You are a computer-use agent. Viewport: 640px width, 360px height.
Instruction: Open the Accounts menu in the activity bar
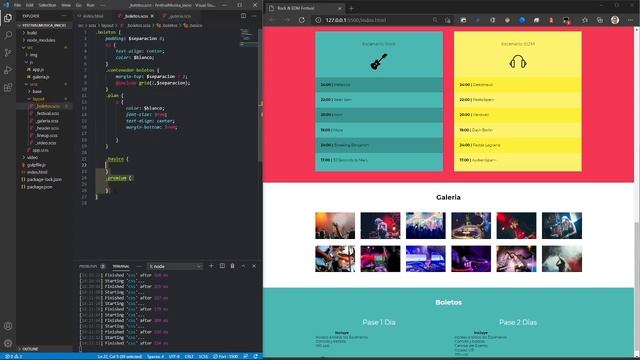tap(8, 326)
